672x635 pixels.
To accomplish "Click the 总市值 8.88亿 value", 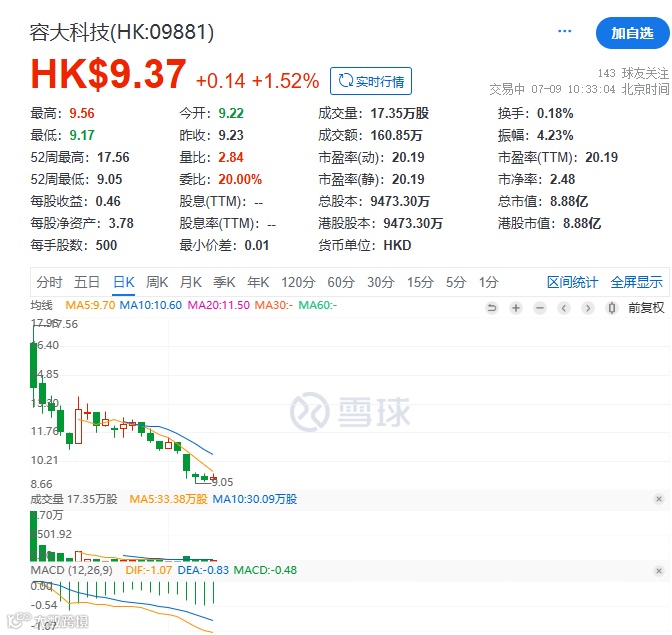I will pos(569,201).
